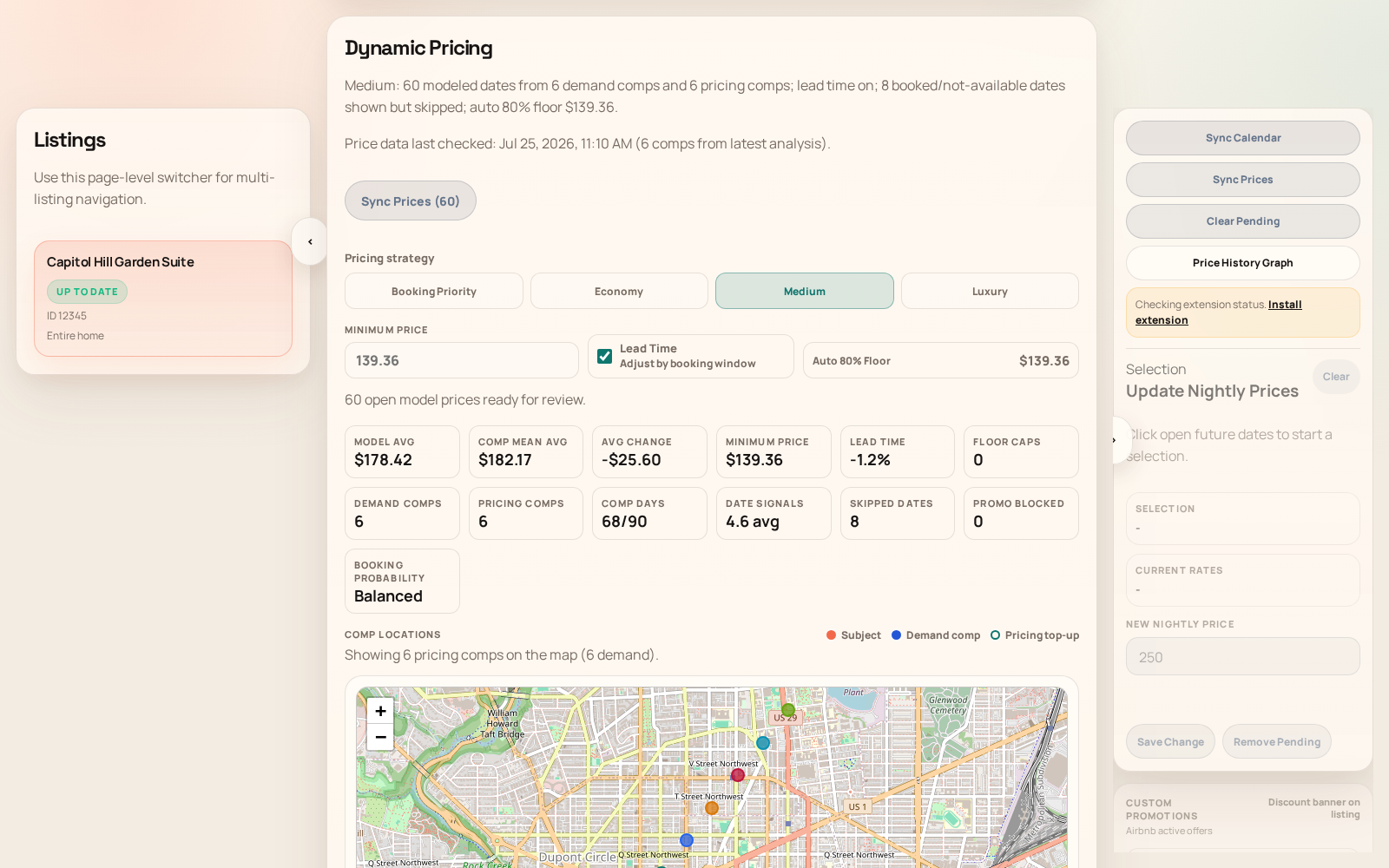Click the green map marker near US 29
1389x868 pixels.
[788, 710]
